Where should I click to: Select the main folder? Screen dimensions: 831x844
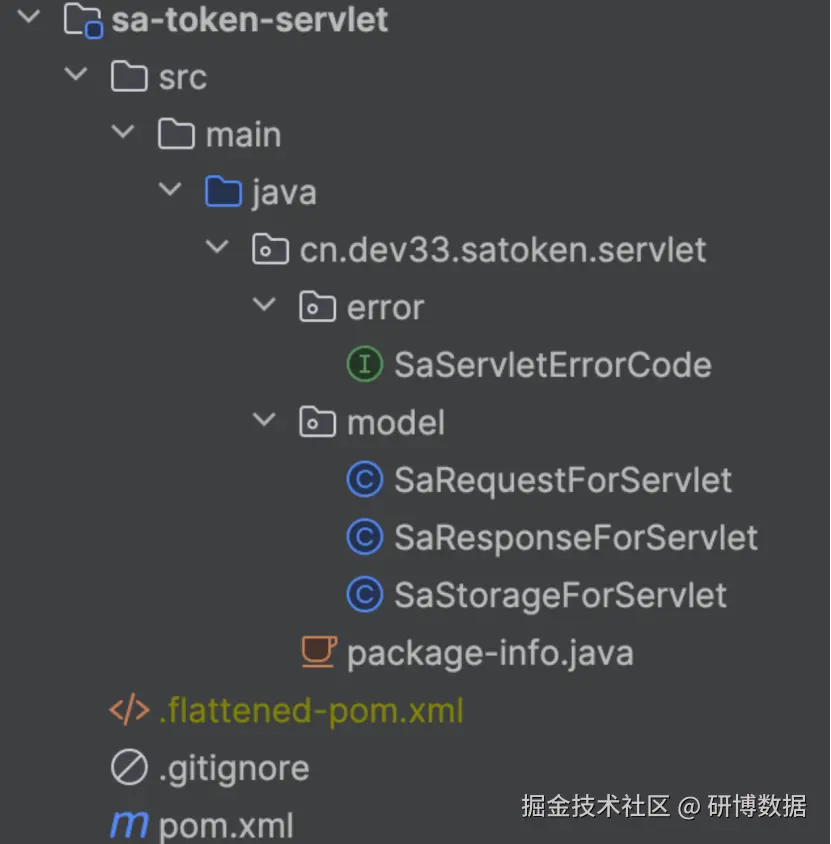(242, 133)
